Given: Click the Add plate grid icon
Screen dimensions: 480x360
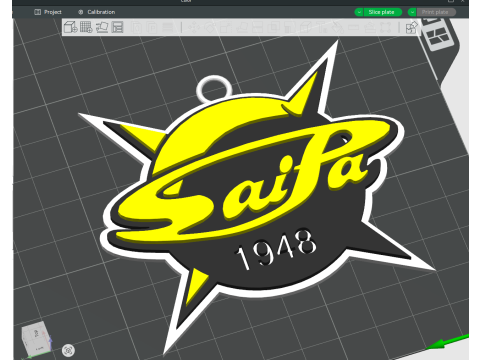Looking at the screenshot, I should [86, 27].
